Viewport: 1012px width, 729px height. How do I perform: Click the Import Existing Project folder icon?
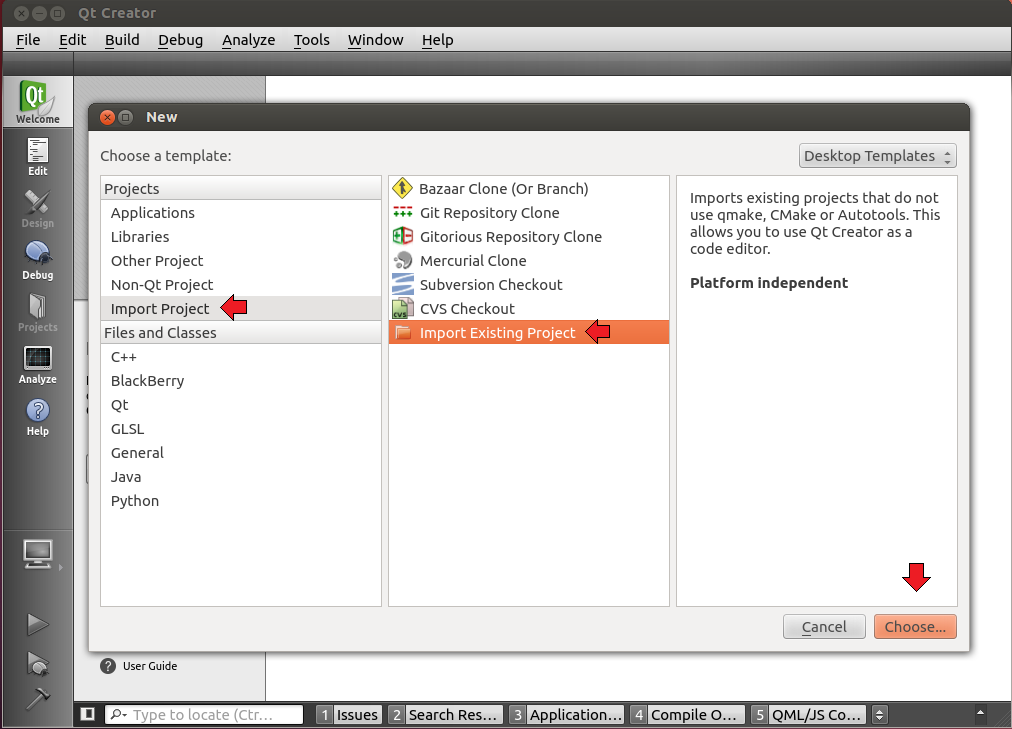point(403,332)
